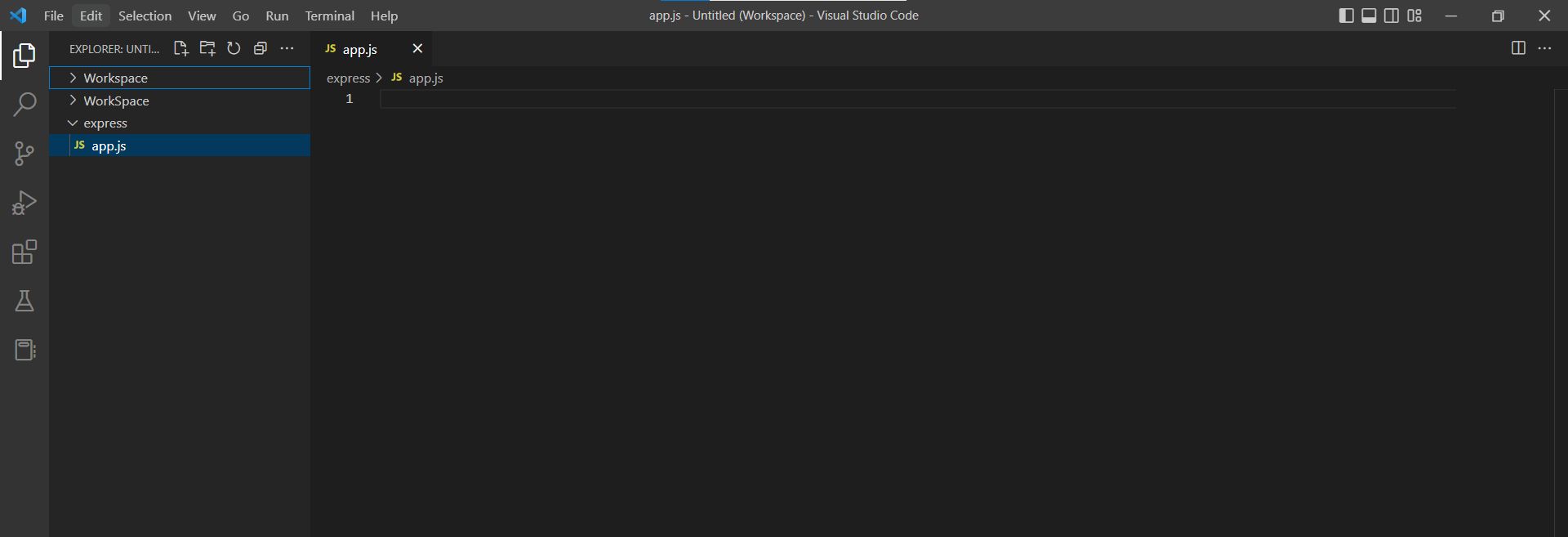The width and height of the screenshot is (1568, 537).
Task: Collapse all folders in Explorer
Action: click(261, 48)
